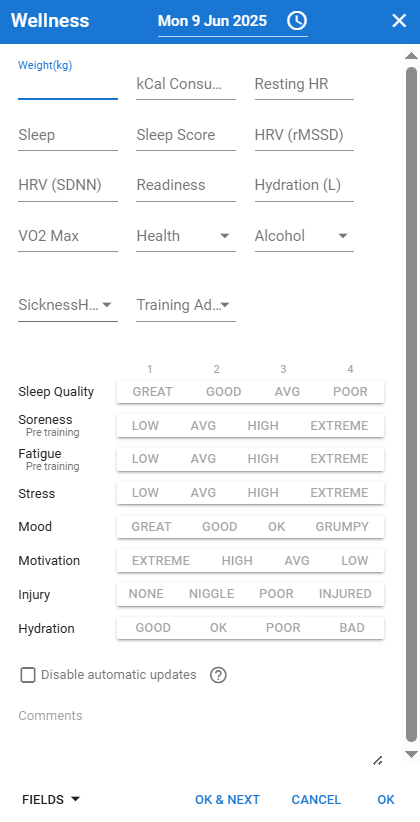The height and width of the screenshot is (822, 420).
Task: Click the OK & NEXT button
Action: tap(228, 799)
